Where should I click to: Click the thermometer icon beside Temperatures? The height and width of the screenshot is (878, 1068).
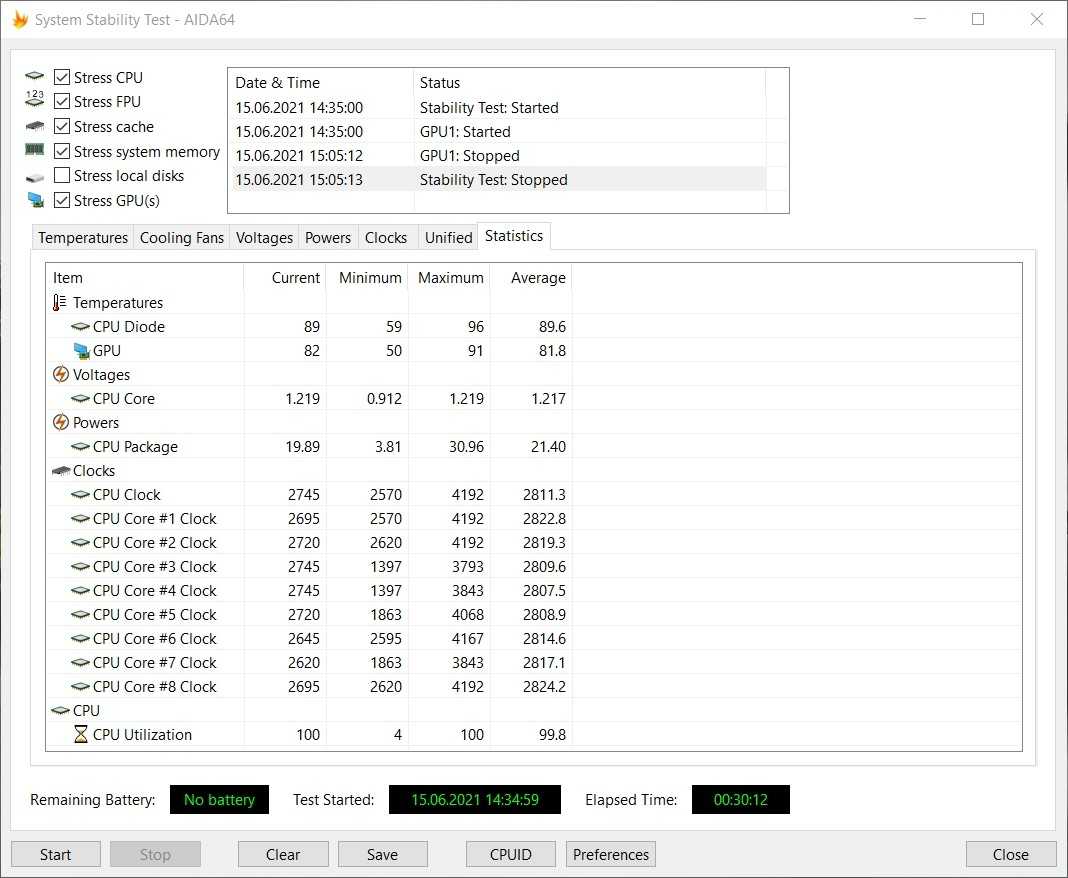pyautogui.click(x=60, y=303)
